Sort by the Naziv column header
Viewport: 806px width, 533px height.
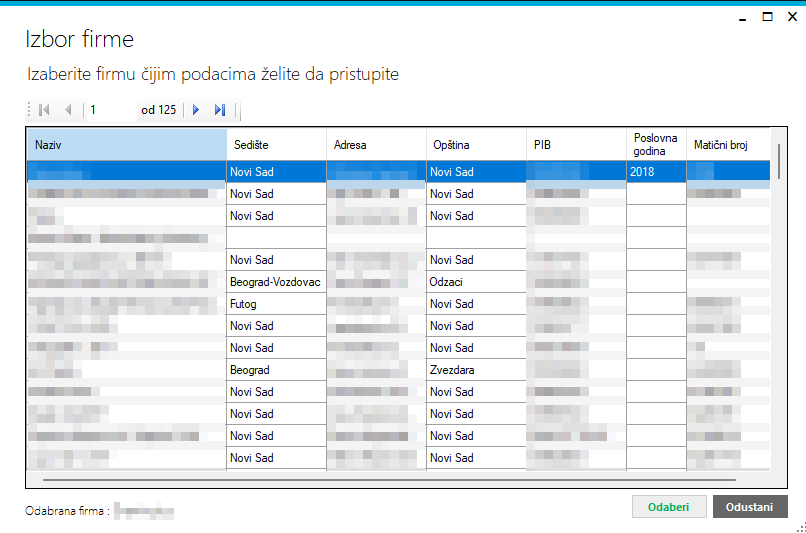(126, 145)
